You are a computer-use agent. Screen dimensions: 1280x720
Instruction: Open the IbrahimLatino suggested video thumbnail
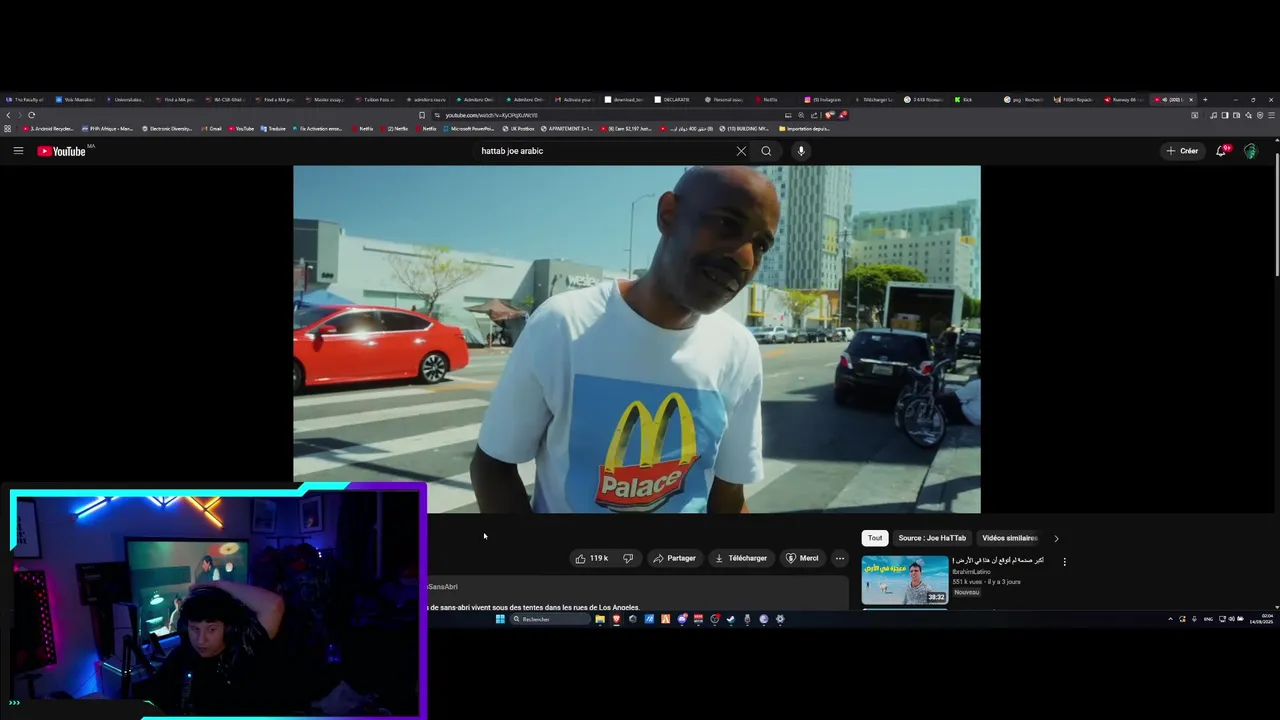pyautogui.click(x=905, y=580)
